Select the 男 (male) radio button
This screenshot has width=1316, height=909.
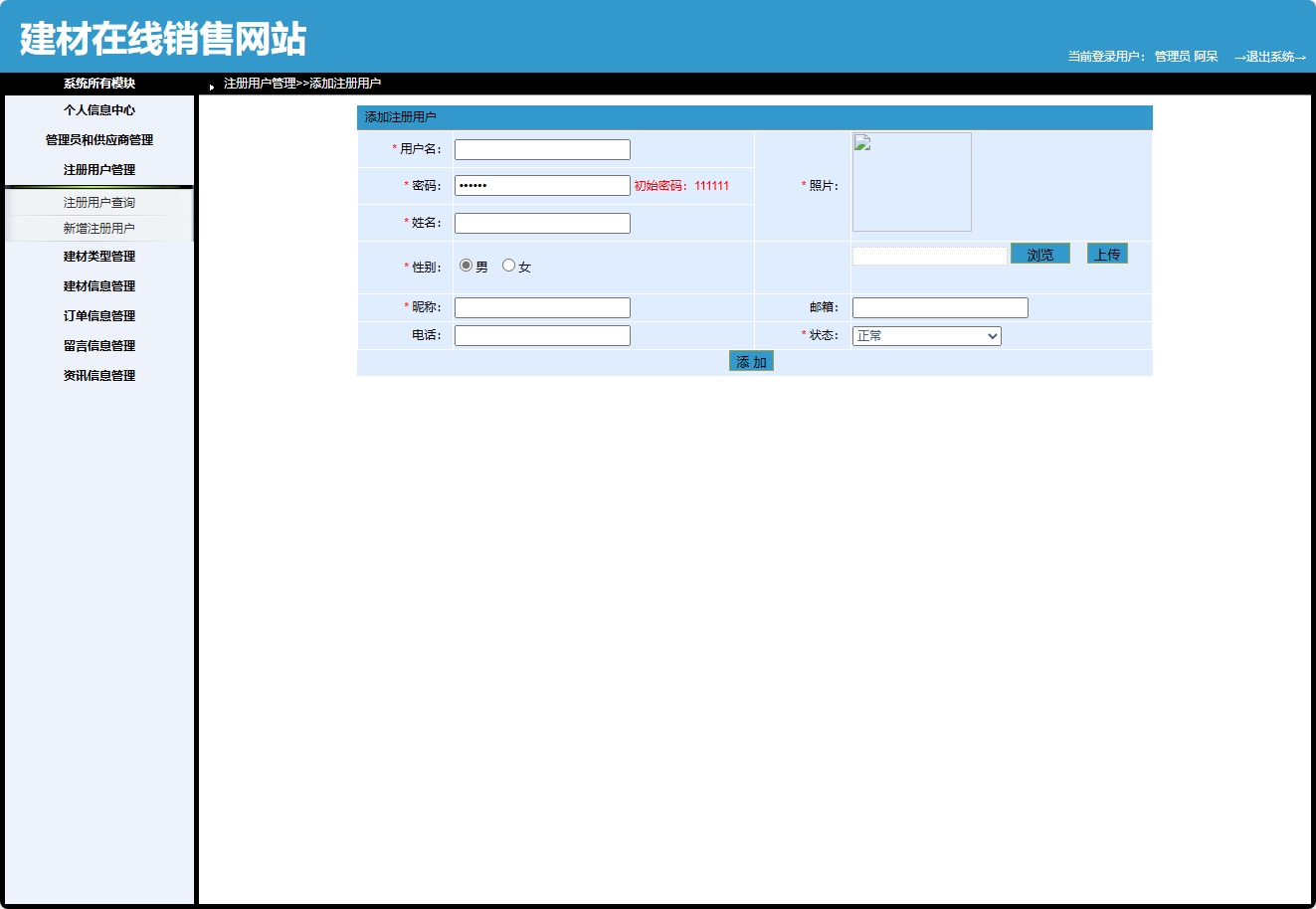pyautogui.click(x=465, y=265)
